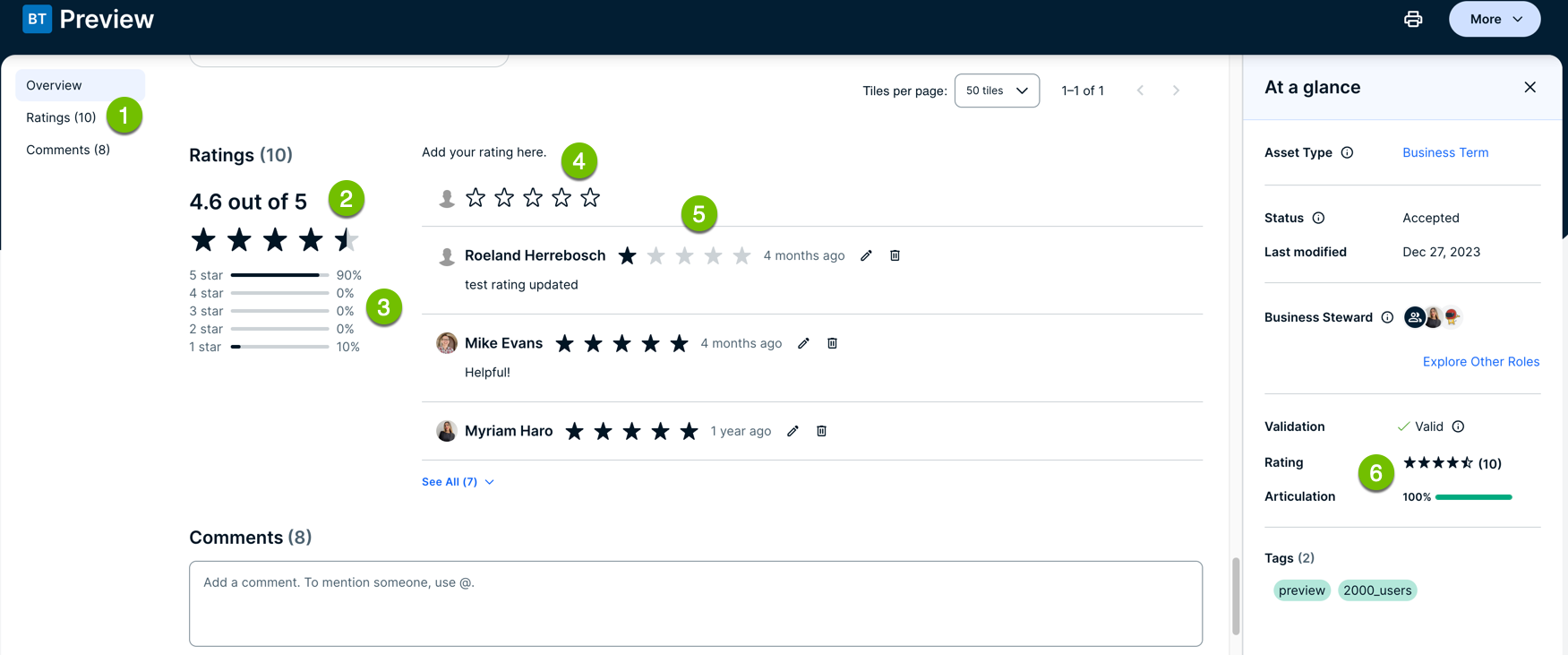The image size is (1568, 655).
Task: Rate with the fifth empty star
Action: 590,198
